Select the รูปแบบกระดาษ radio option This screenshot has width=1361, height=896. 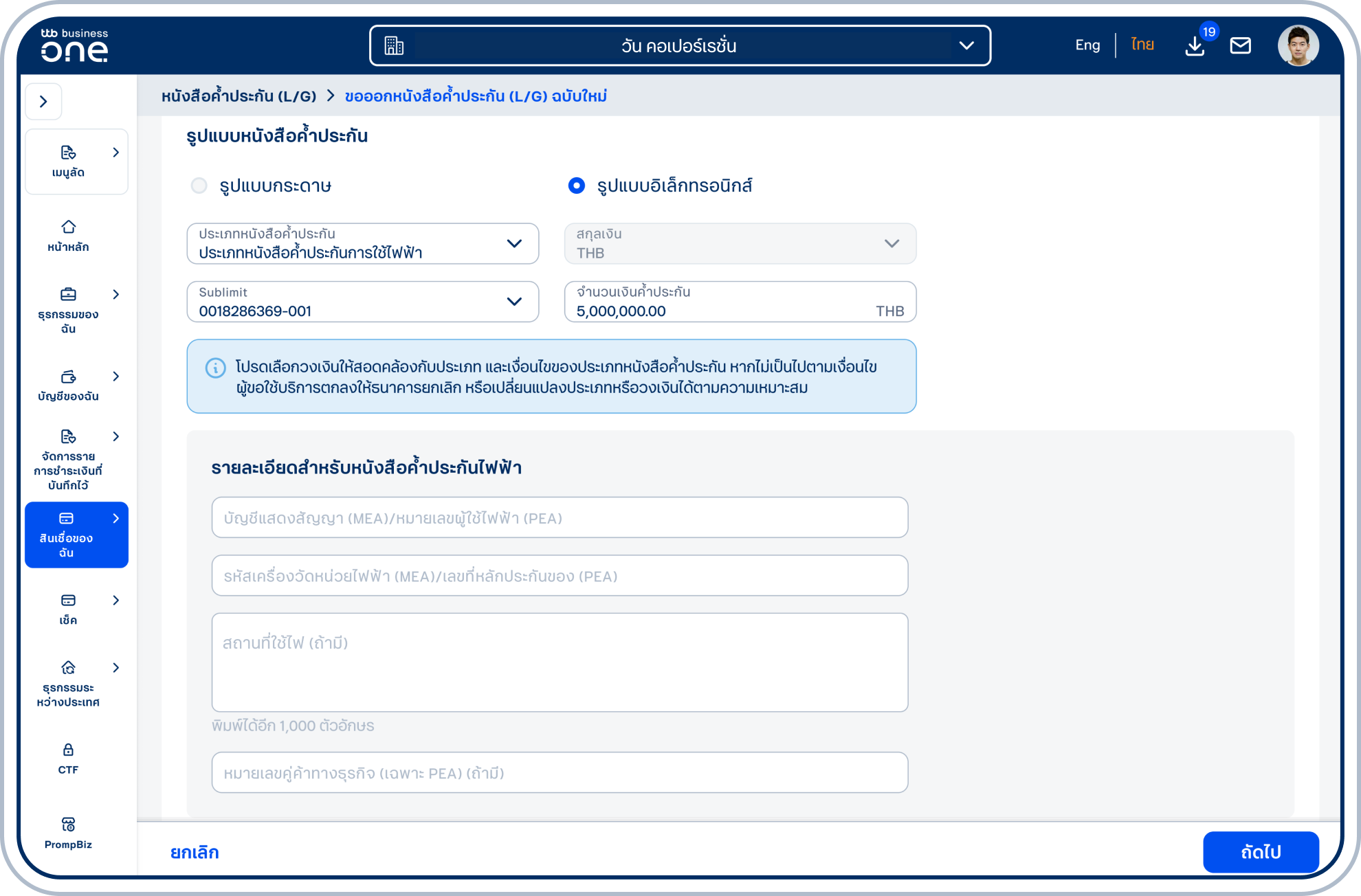point(199,186)
